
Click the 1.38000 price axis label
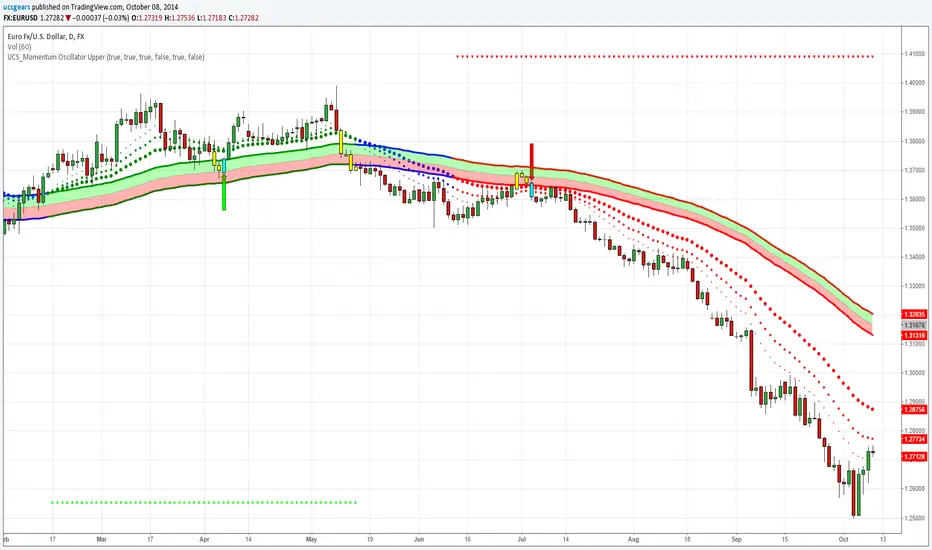[914, 142]
